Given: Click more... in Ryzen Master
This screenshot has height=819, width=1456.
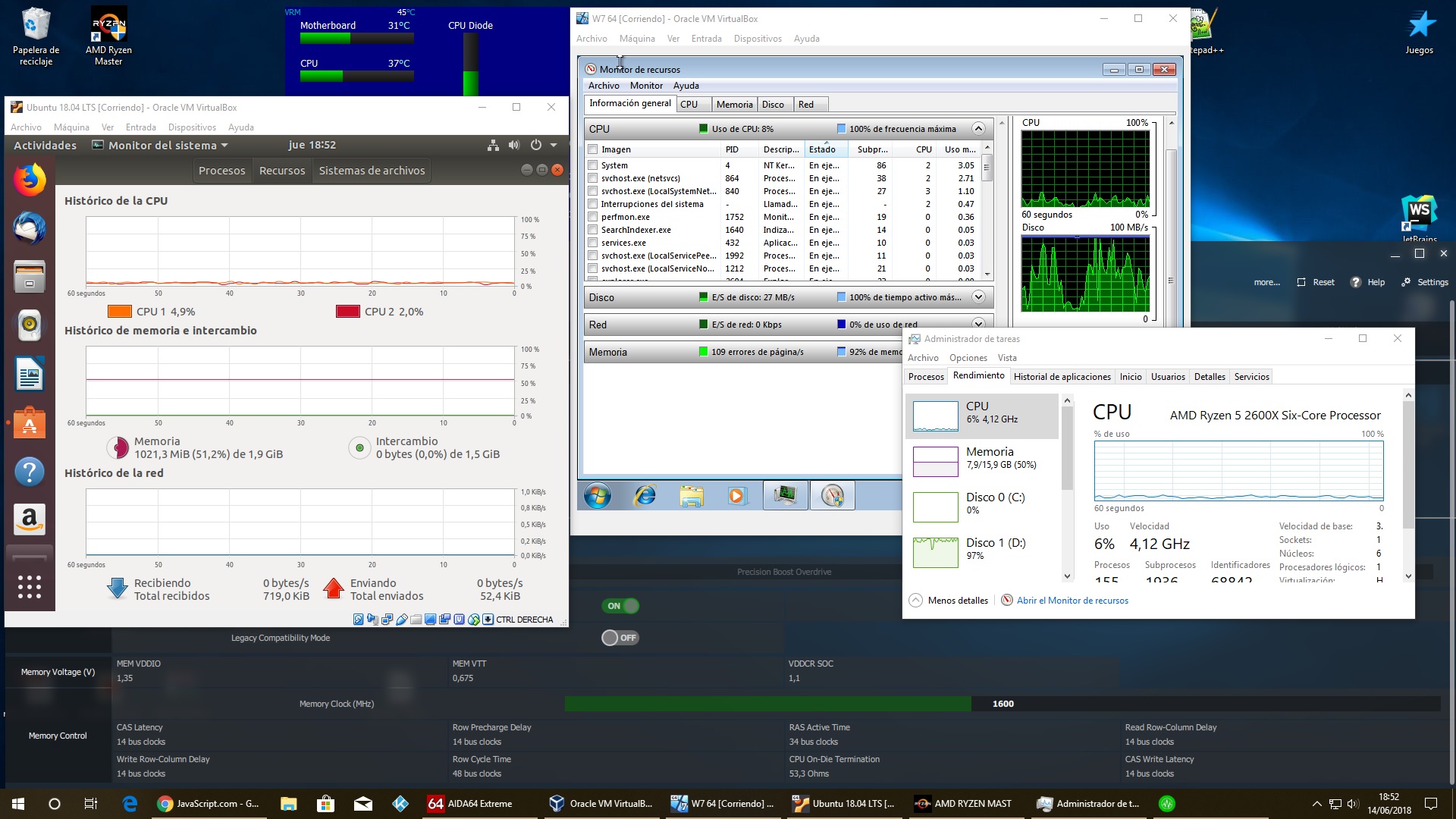Looking at the screenshot, I should pos(1266,282).
